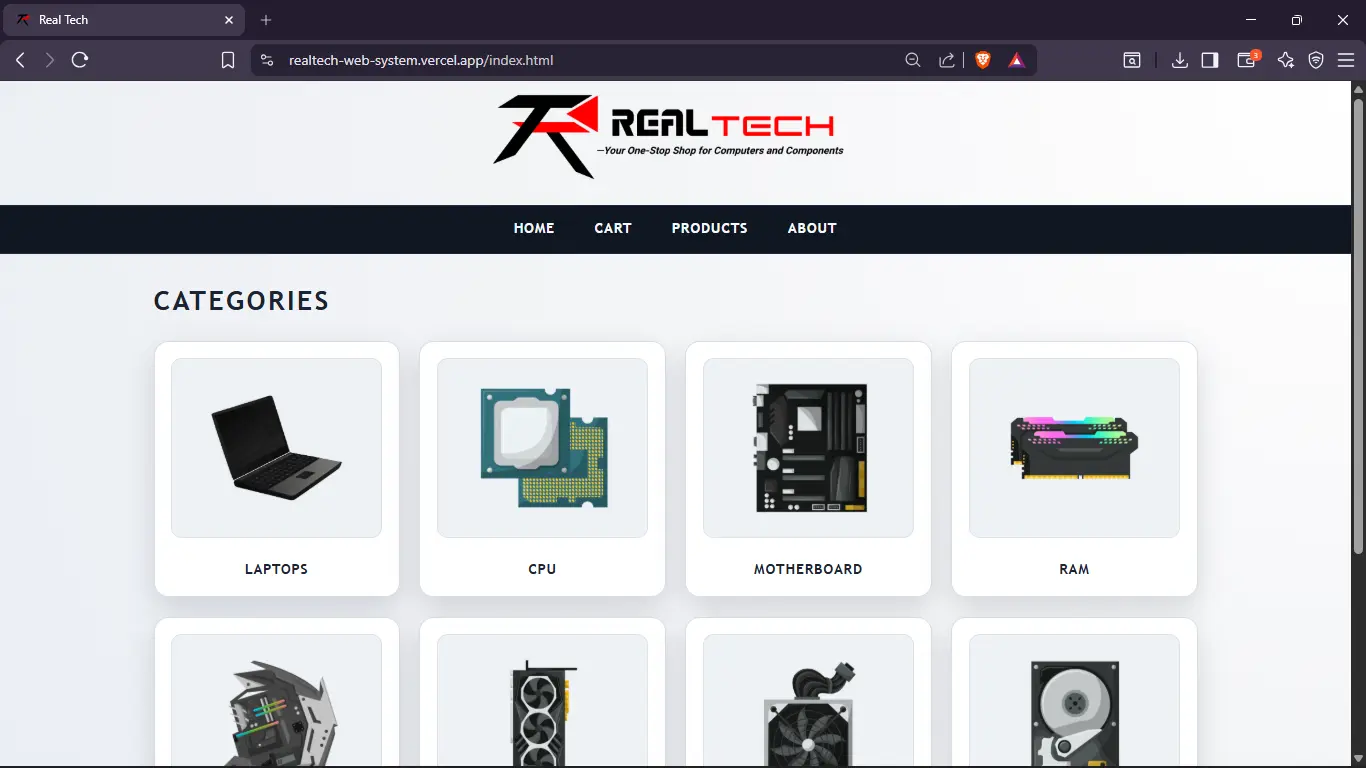Go to the PRODUCTS page

click(709, 228)
